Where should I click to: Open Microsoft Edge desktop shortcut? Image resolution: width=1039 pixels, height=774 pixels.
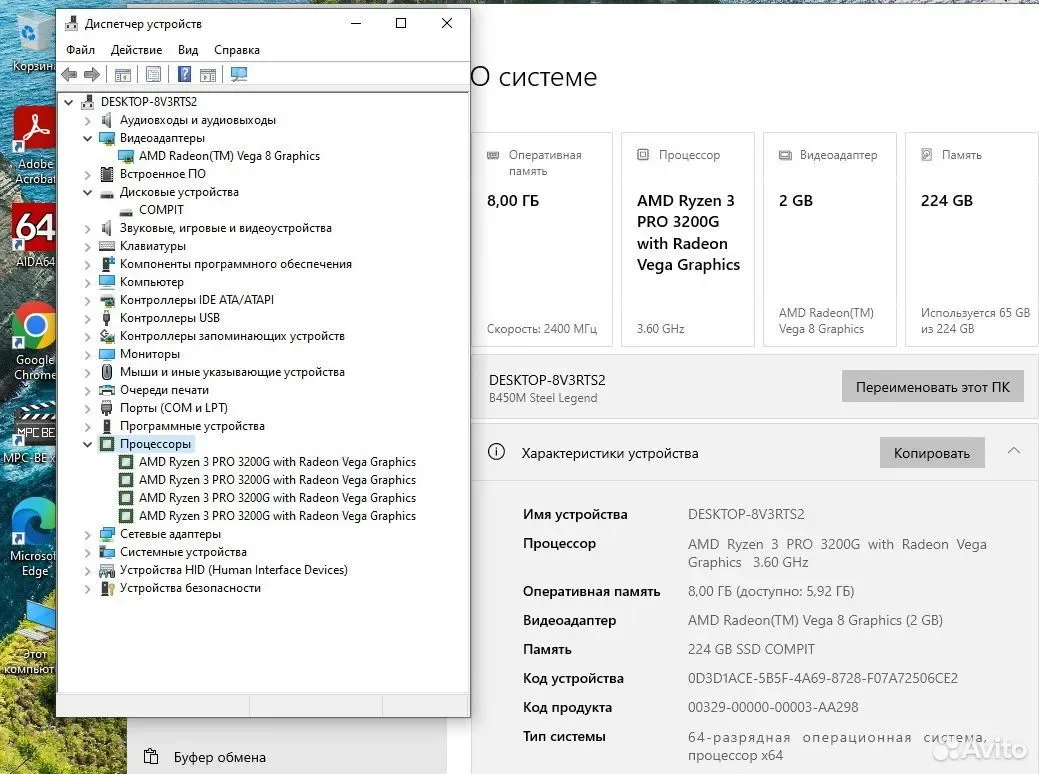point(34,537)
